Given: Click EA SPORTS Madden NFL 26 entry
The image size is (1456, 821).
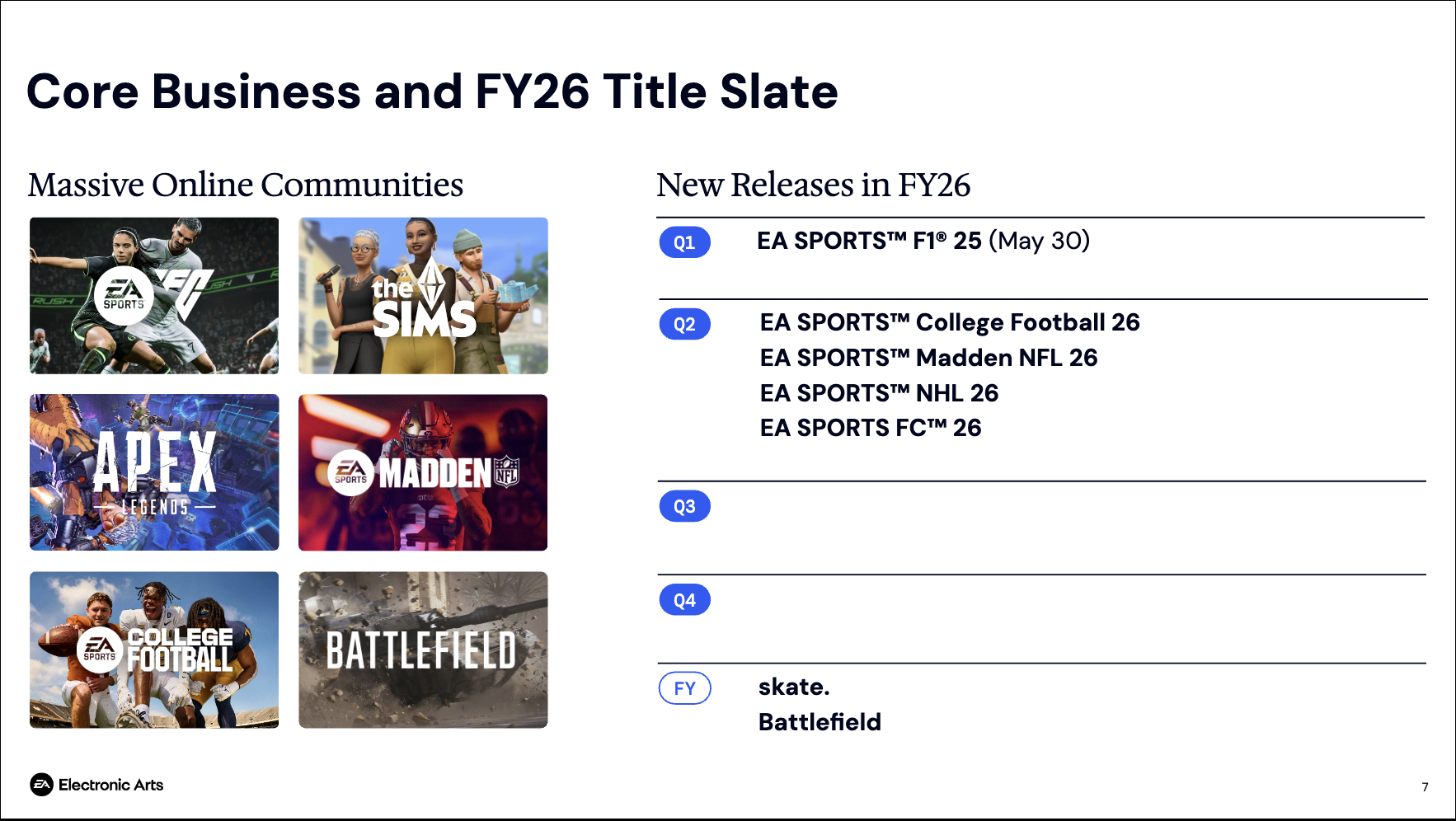Looking at the screenshot, I should pyautogui.click(x=928, y=358).
